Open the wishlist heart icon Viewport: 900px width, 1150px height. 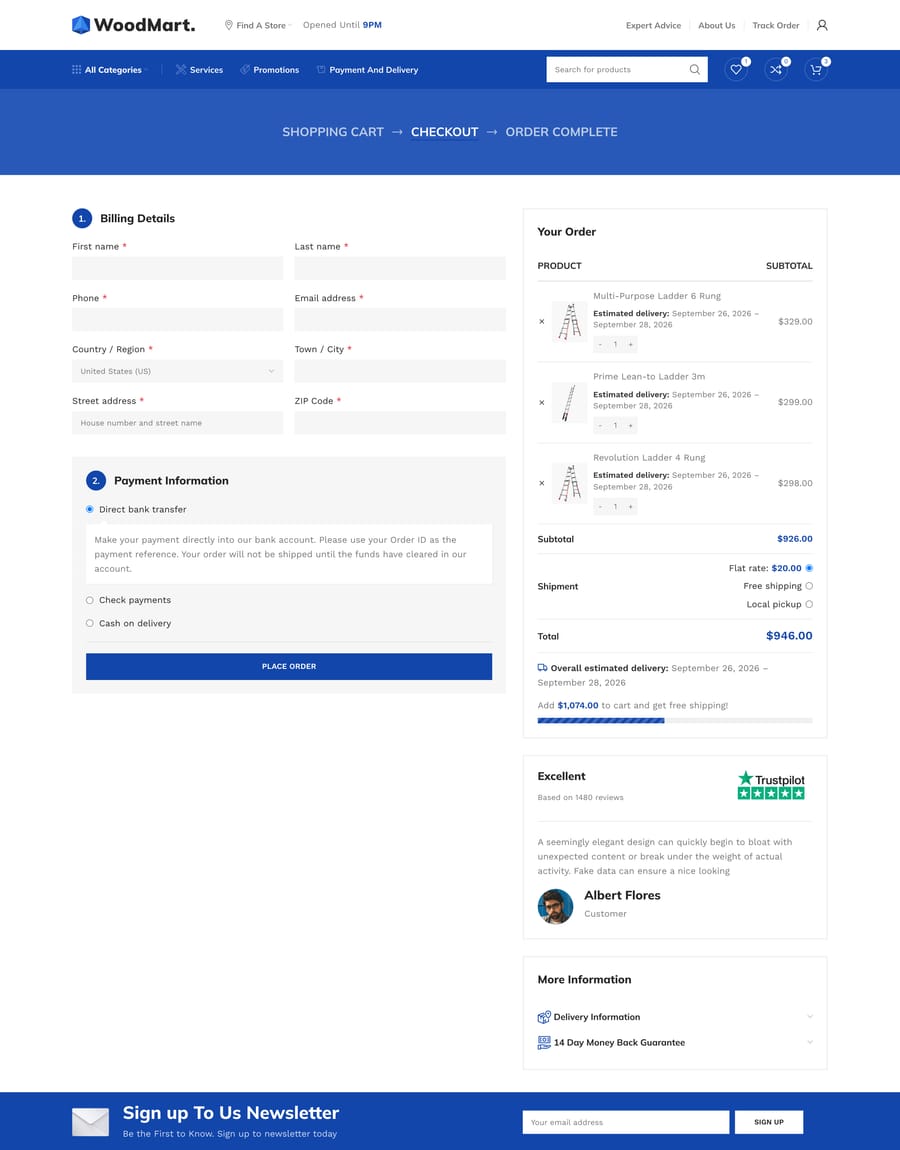pos(736,70)
